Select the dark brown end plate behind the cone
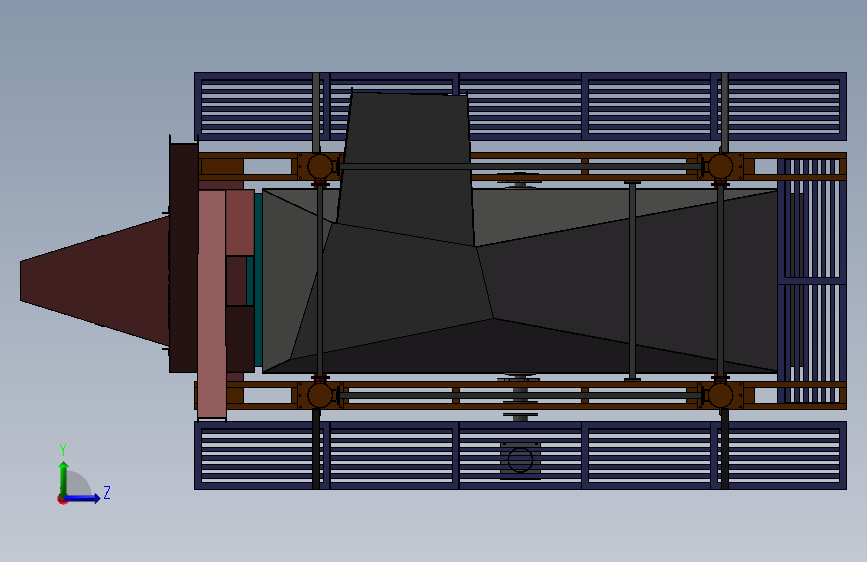 point(184,257)
